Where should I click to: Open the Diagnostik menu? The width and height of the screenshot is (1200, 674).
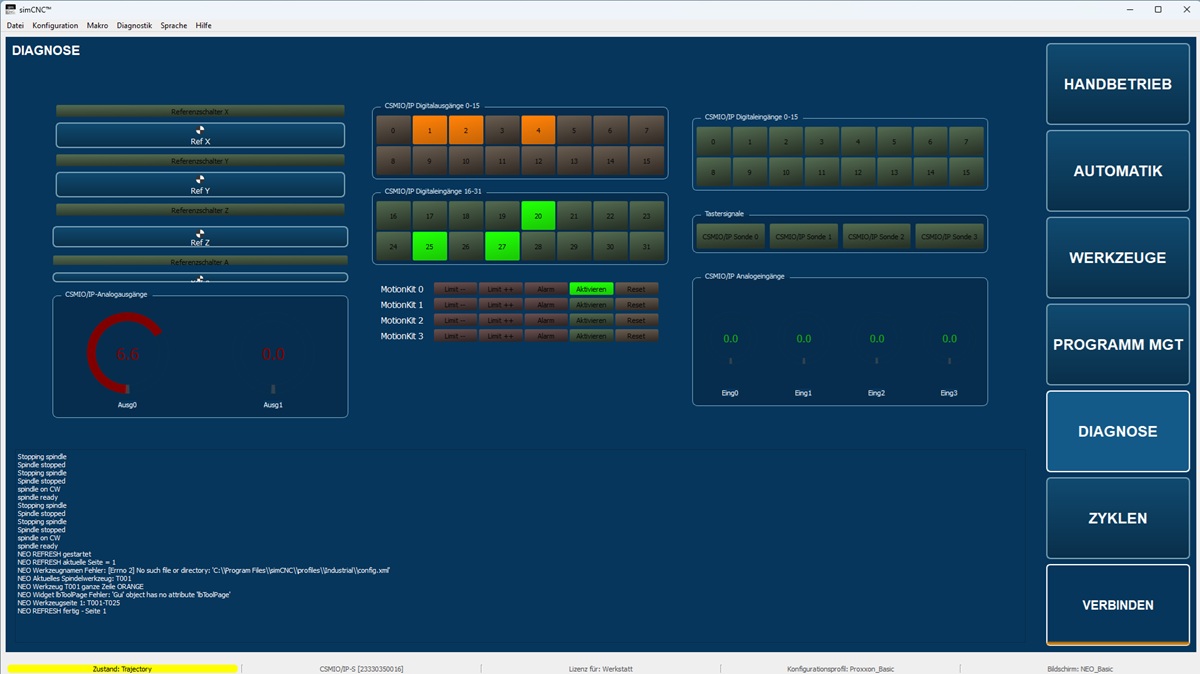134,25
